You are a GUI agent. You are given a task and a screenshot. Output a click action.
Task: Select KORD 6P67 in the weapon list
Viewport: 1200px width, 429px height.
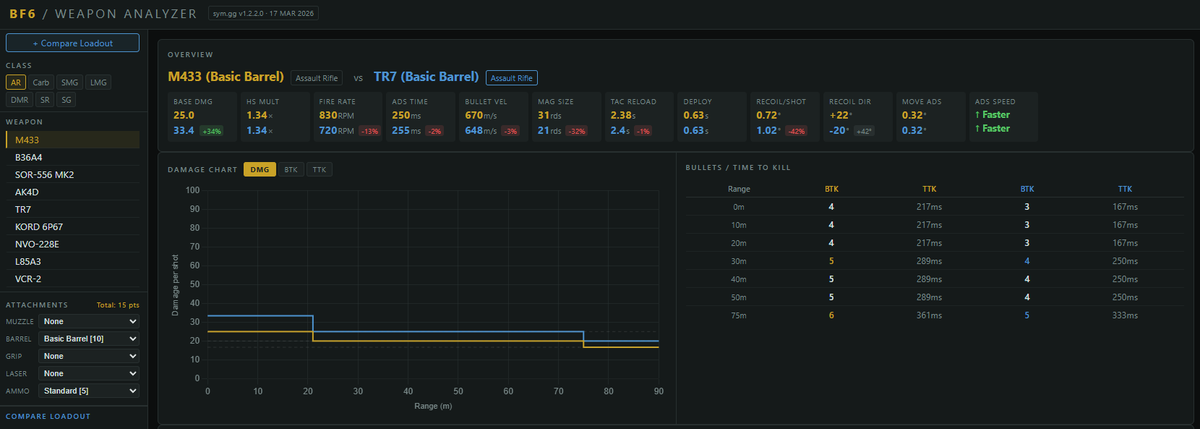pyautogui.click(x=72, y=227)
